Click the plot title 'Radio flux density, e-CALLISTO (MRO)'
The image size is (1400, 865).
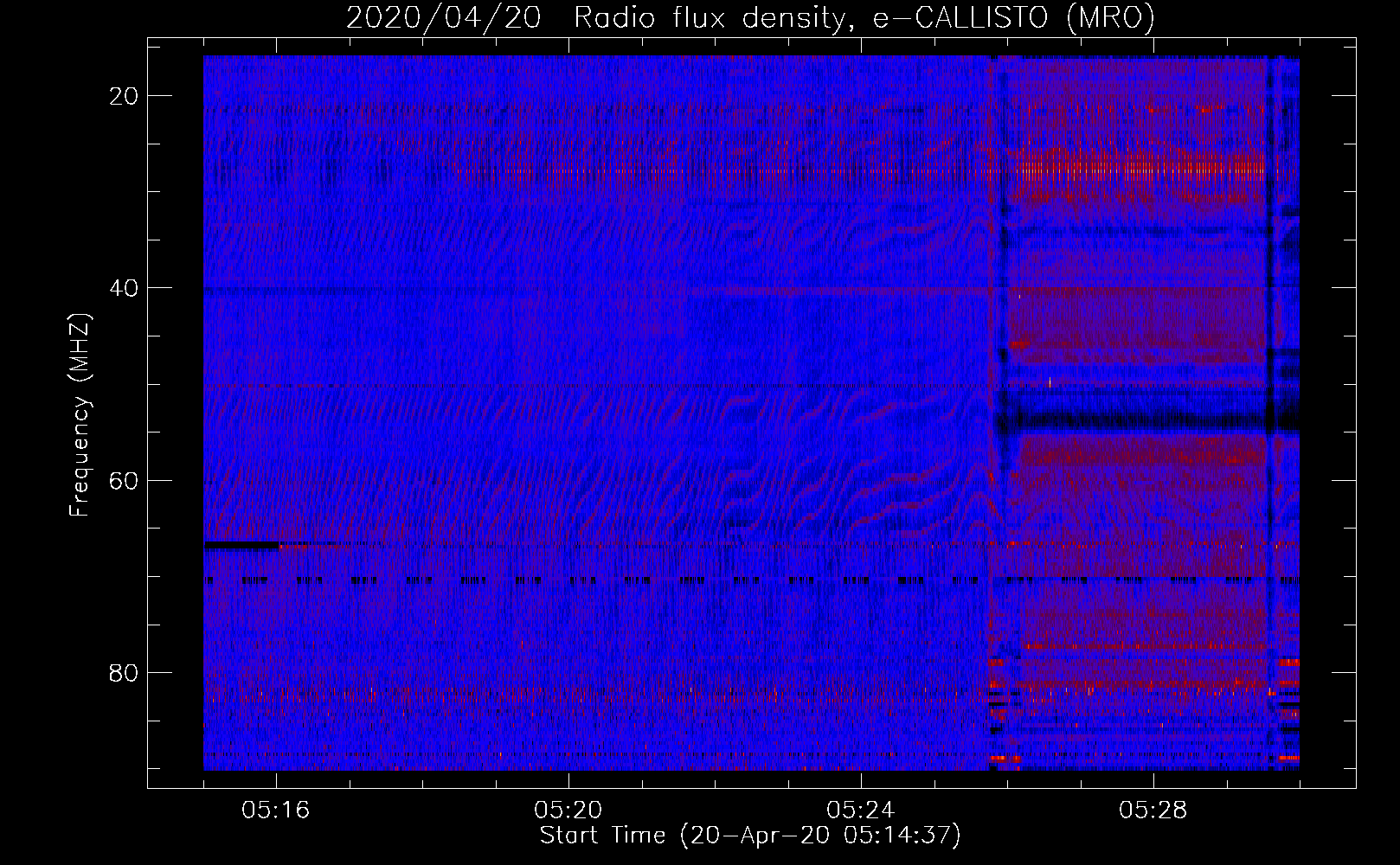click(864, 18)
